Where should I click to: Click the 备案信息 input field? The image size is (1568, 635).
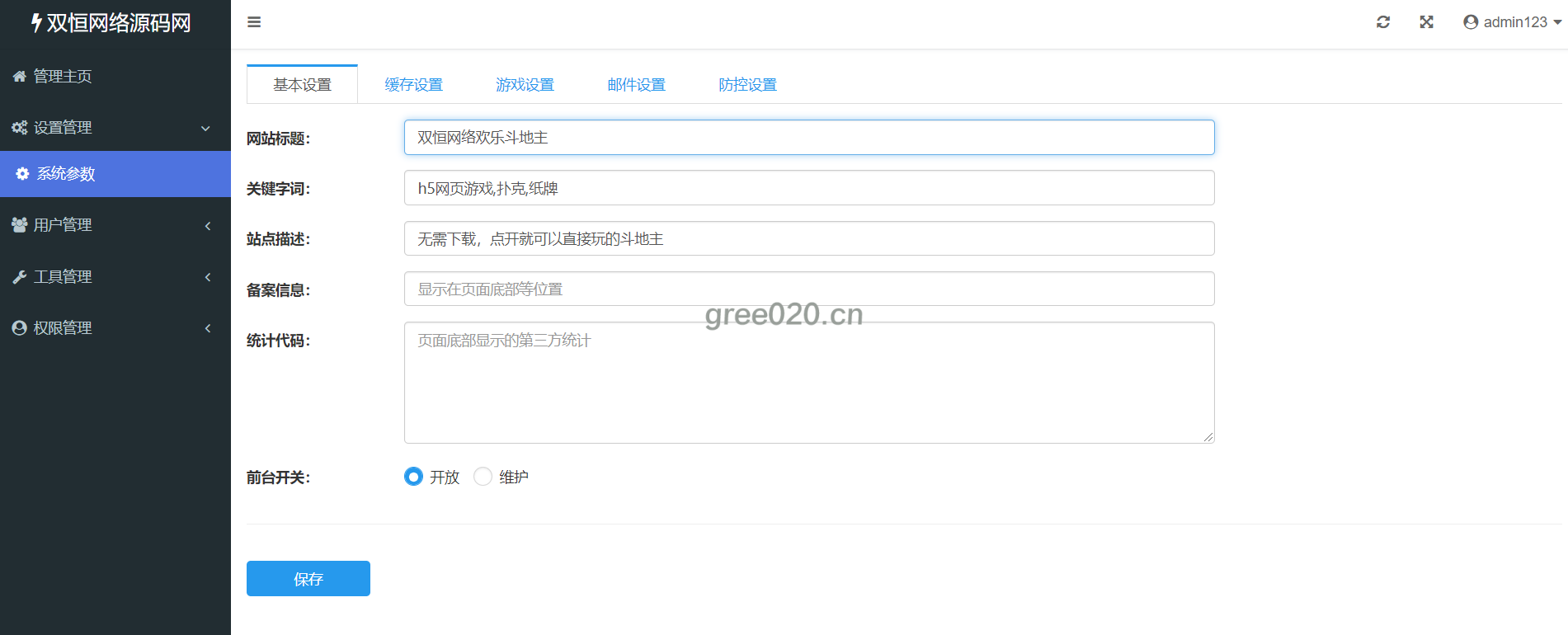pyautogui.click(x=808, y=289)
